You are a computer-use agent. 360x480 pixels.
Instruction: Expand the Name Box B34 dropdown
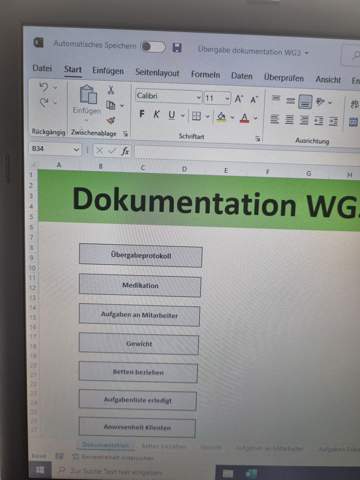[76, 149]
